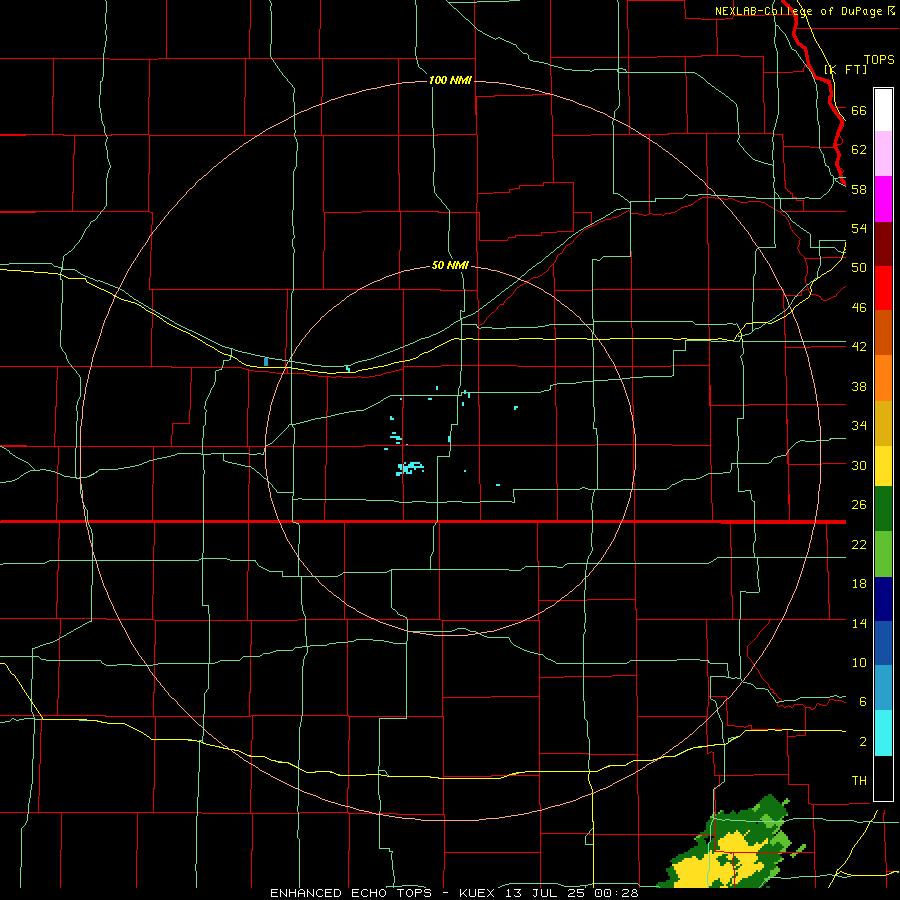
Task: Click the legend value 46
Action: pos(859,308)
